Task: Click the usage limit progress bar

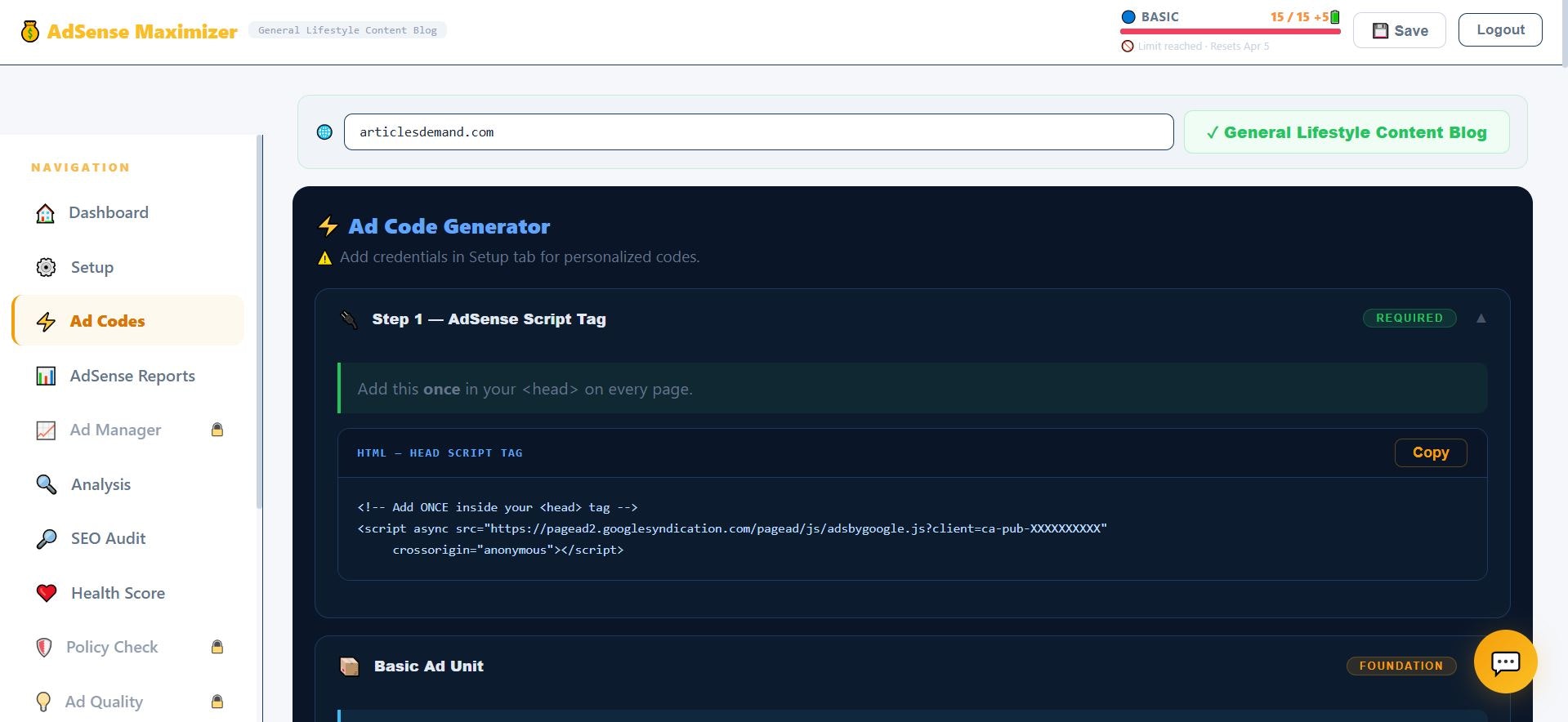Action: point(1230,32)
